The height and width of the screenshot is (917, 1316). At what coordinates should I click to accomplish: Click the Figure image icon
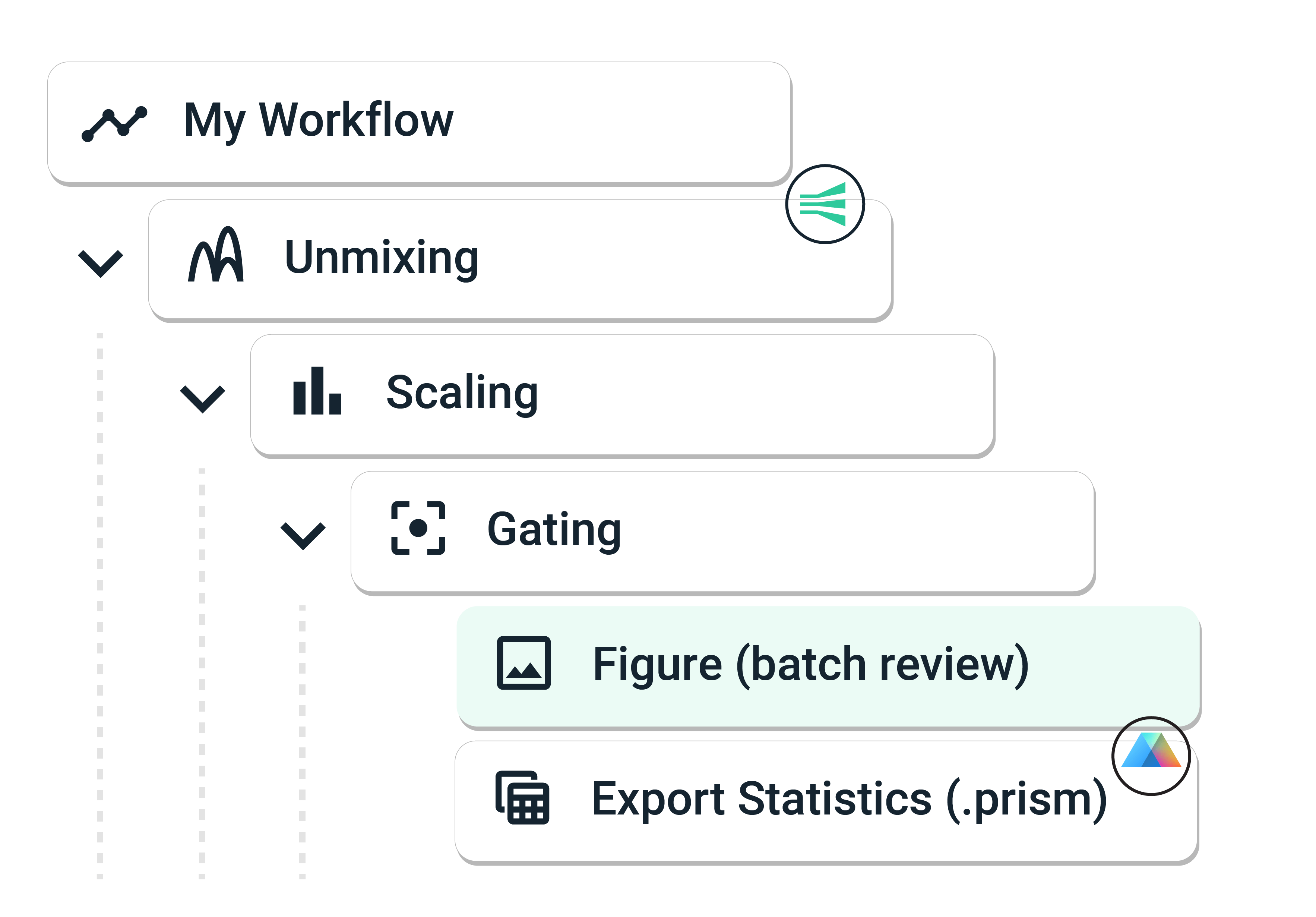point(523,662)
